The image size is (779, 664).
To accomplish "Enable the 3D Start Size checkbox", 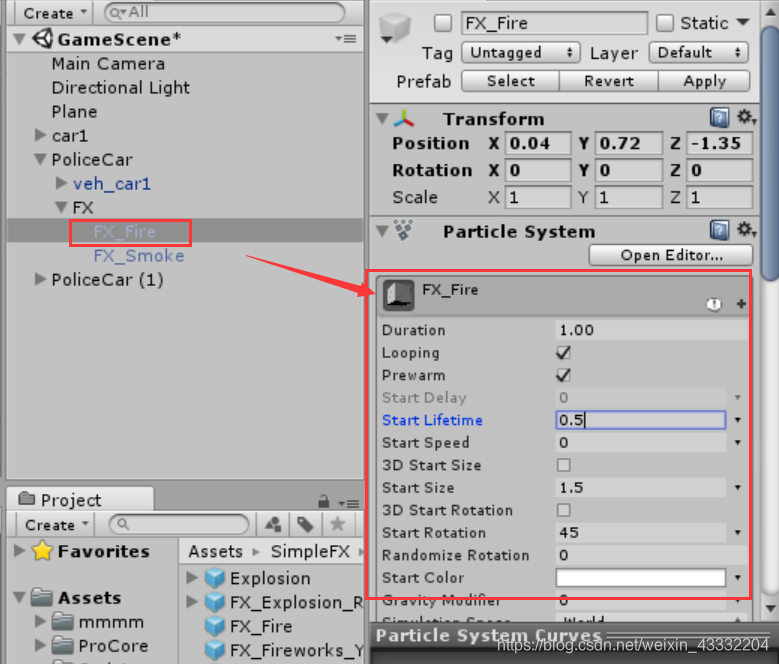I will click(x=563, y=465).
